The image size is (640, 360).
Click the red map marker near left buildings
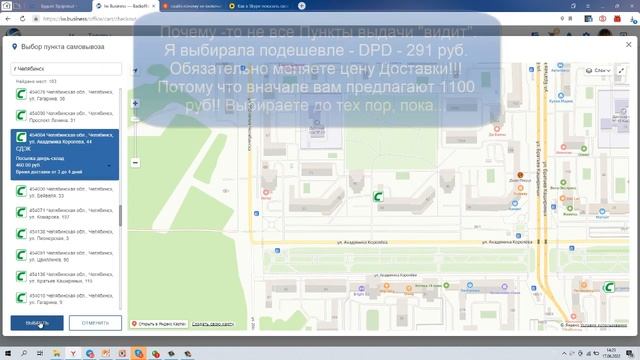click(x=266, y=193)
